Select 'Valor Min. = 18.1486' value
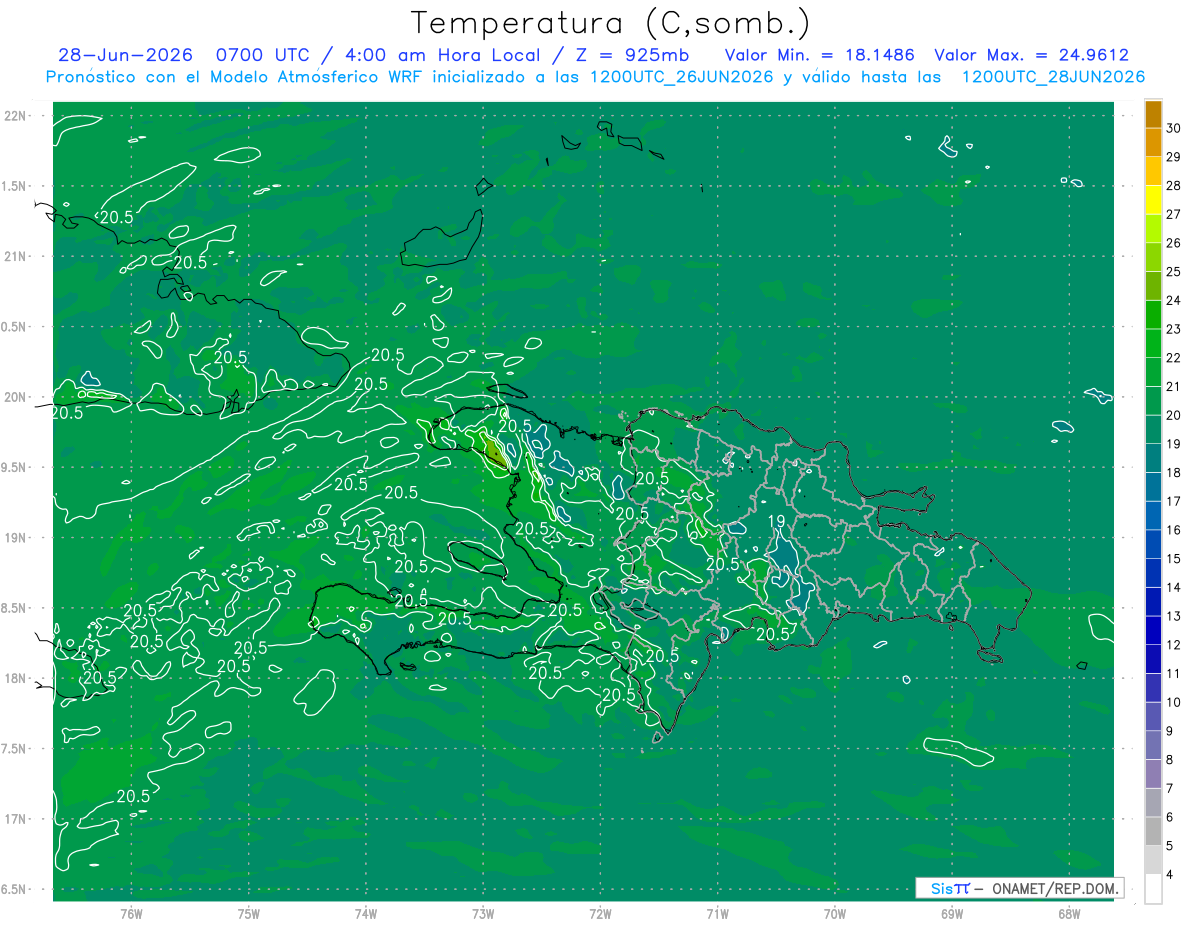This screenshot has height=927, width=1200. [x=819, y=55]
